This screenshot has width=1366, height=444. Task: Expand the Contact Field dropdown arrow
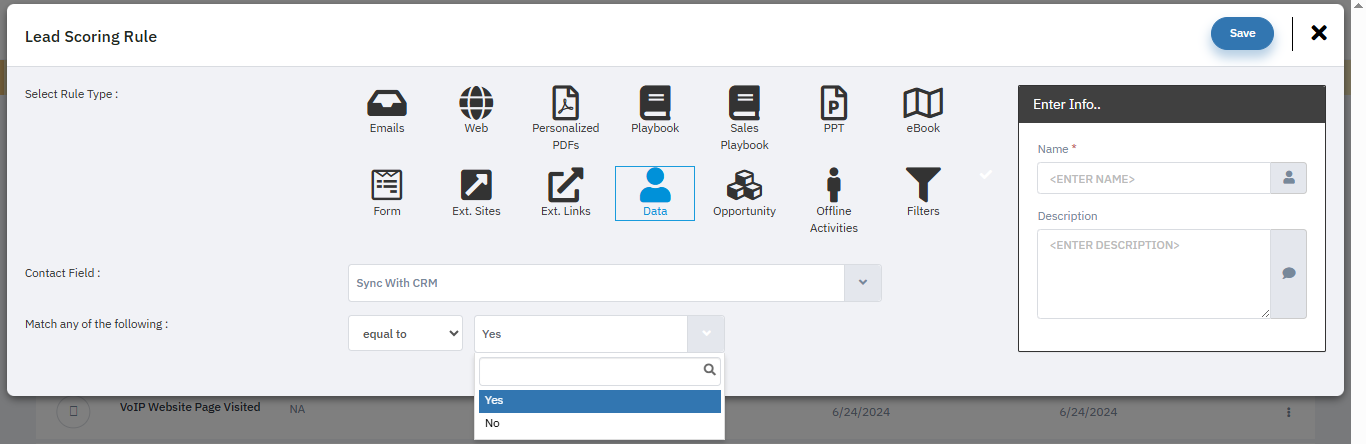pyautogui.click(x=863, y=283)
